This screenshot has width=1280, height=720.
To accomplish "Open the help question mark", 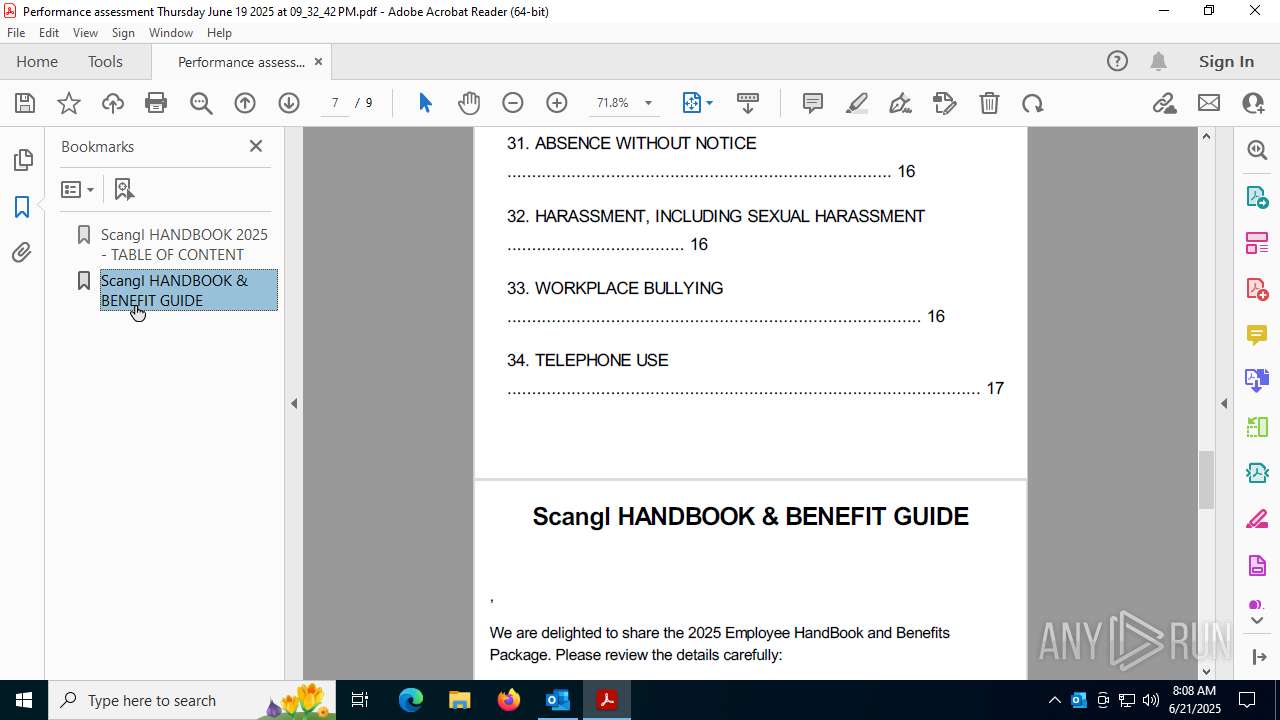I will [1117, 61].
